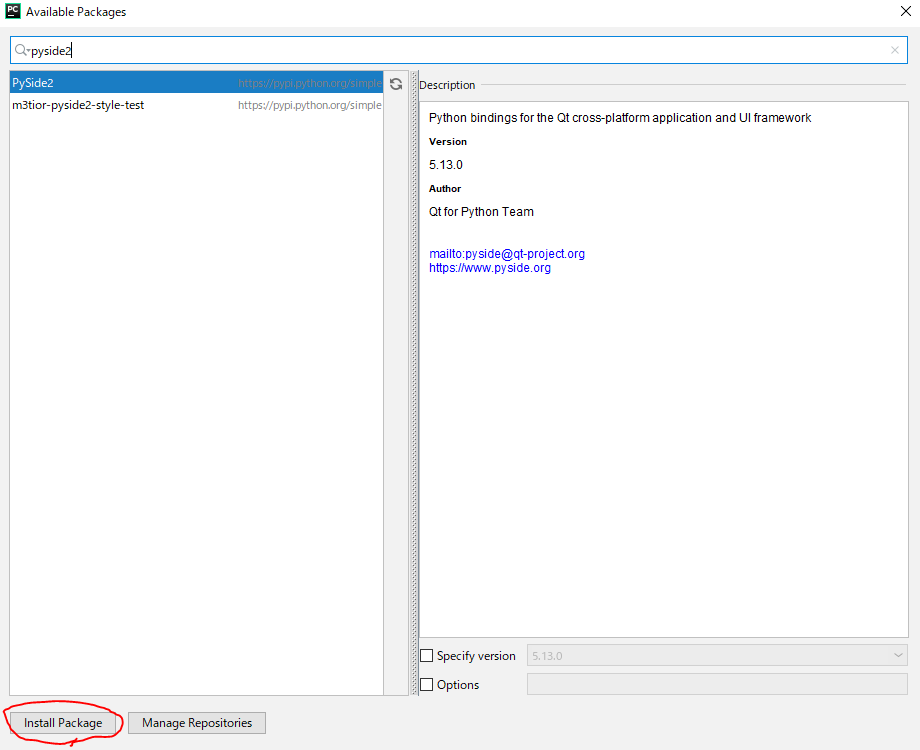Click the PyCharm logo in the title bar
This screenshot has height=750, width=920.
click(12, 11)
